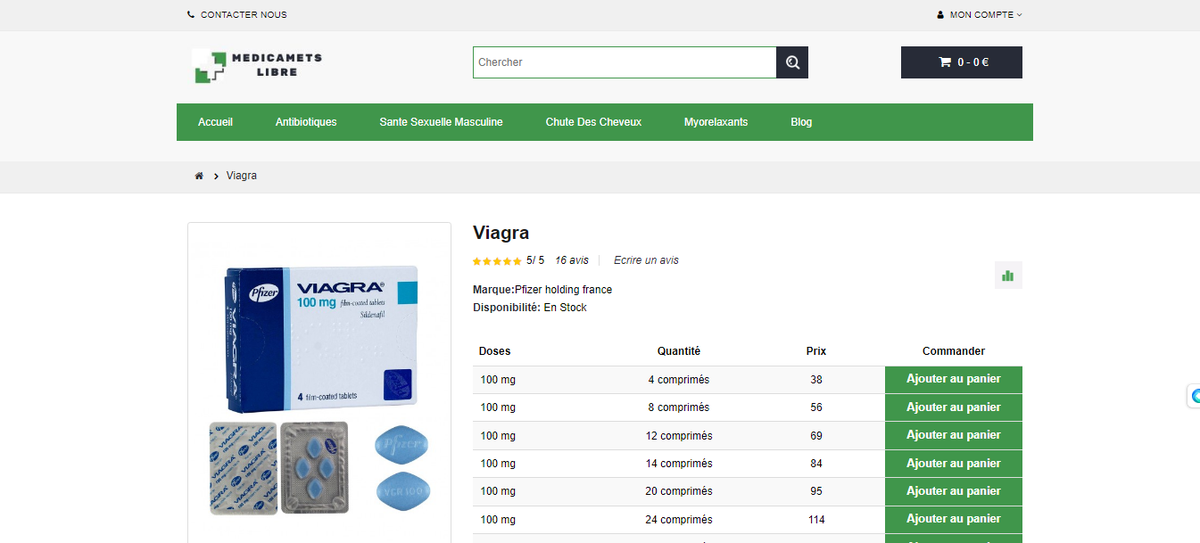Open the shopping cart showing 0 - 0 €
Image resolution: width=1200 pixels, height=543 pixels.
point(961,62)
